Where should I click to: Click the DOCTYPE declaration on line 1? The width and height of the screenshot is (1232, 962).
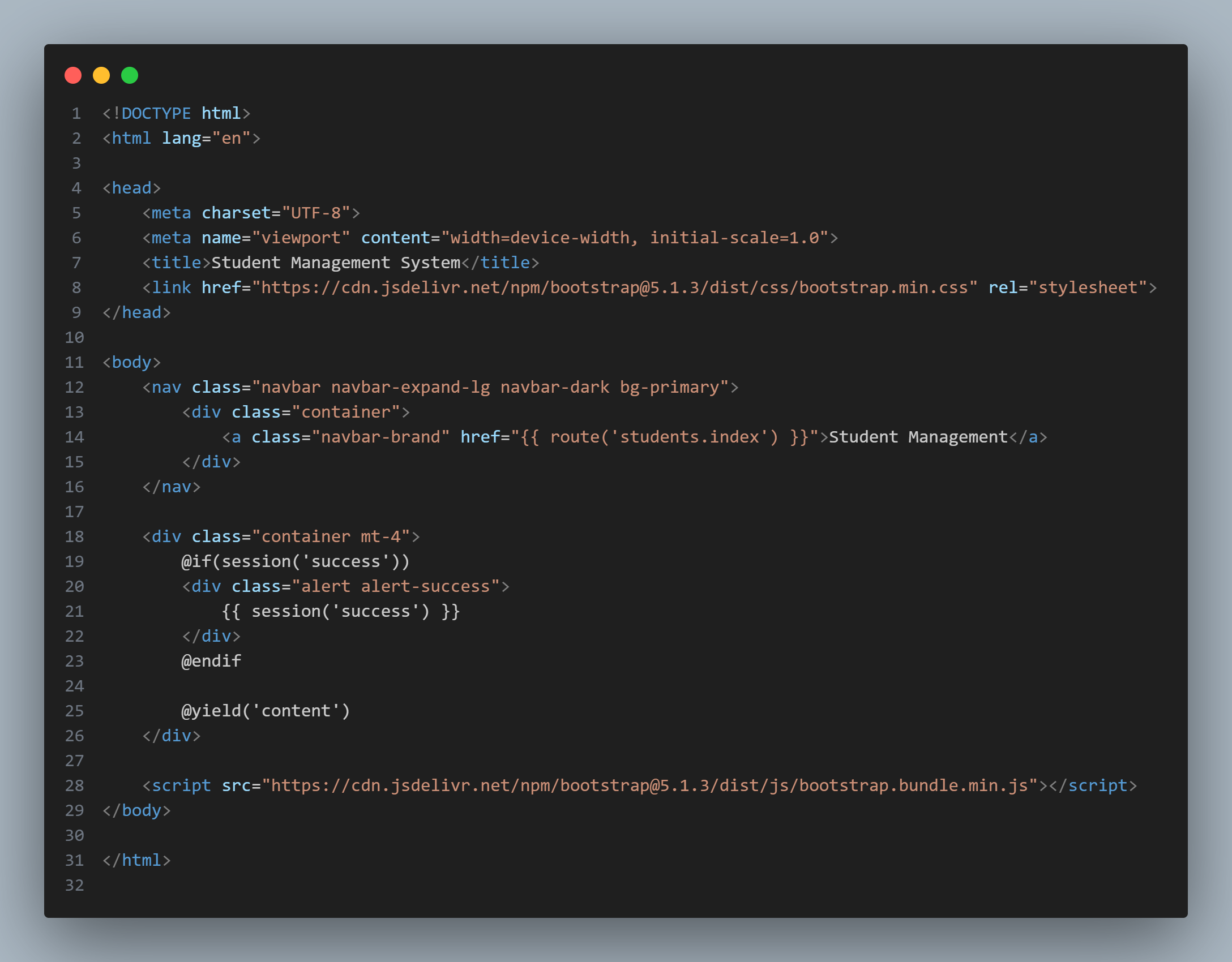[x=176, y=113]
